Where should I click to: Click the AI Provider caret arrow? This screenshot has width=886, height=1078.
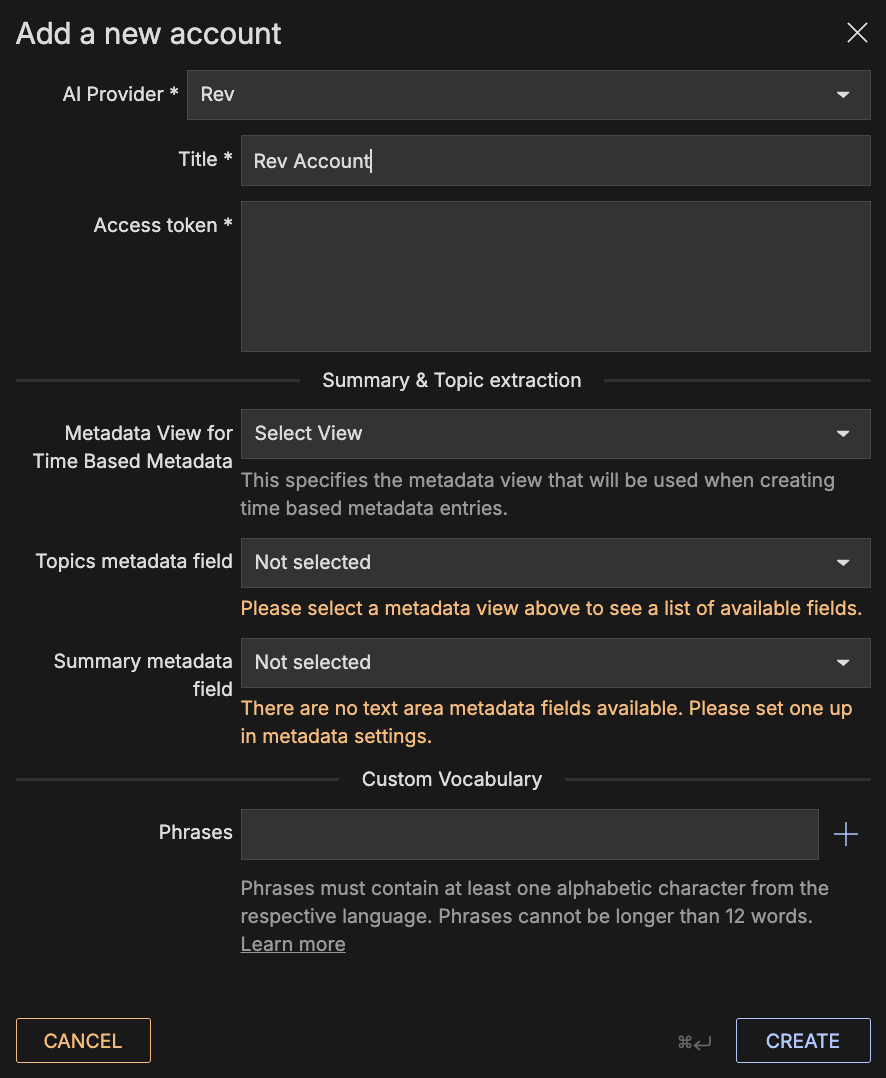click(843, 95)
